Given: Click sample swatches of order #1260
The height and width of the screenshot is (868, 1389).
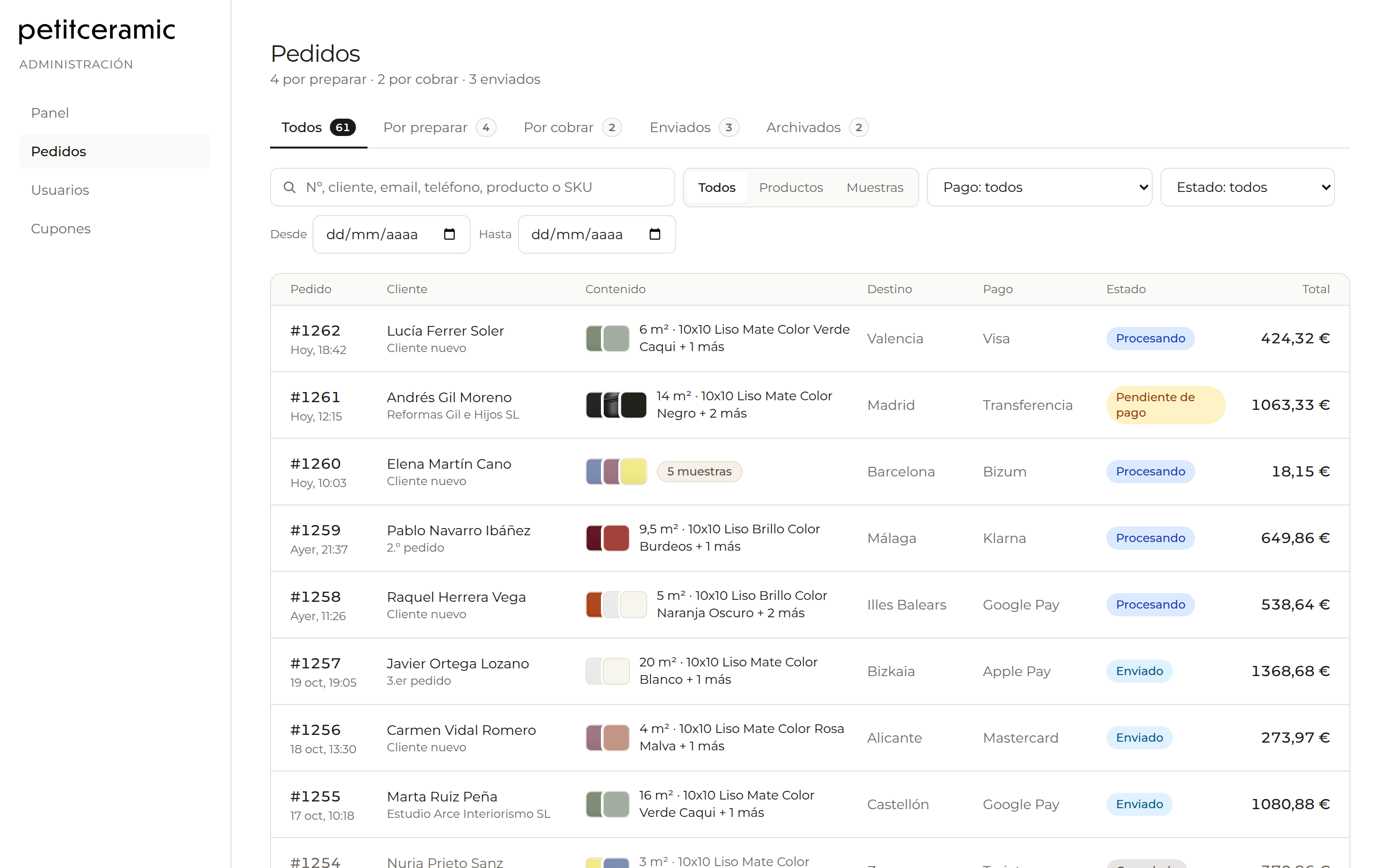Looking at the screenshot, I should (x=616, y=471).
